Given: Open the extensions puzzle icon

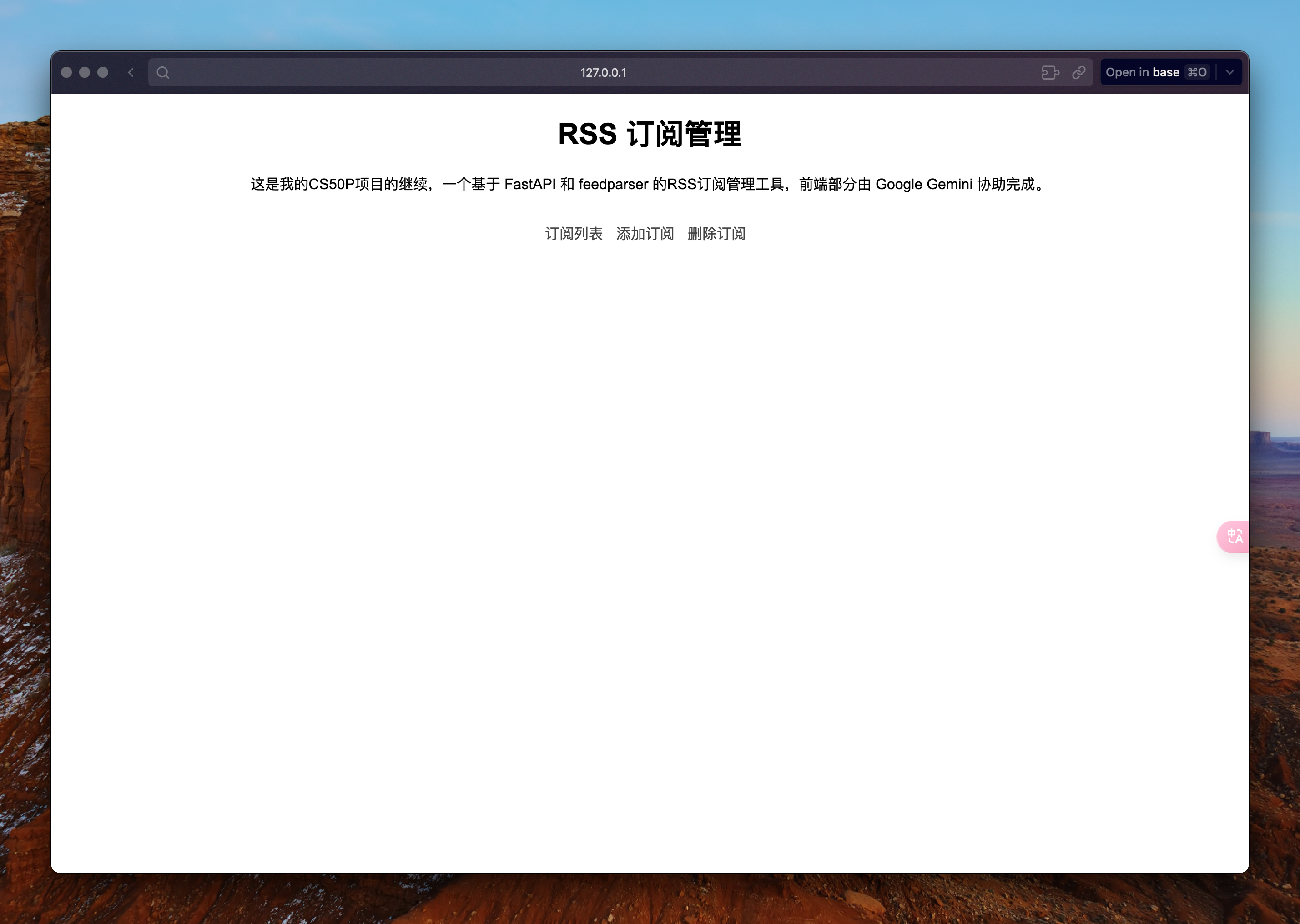Looking at the screenshot, I should [1050, 72].
